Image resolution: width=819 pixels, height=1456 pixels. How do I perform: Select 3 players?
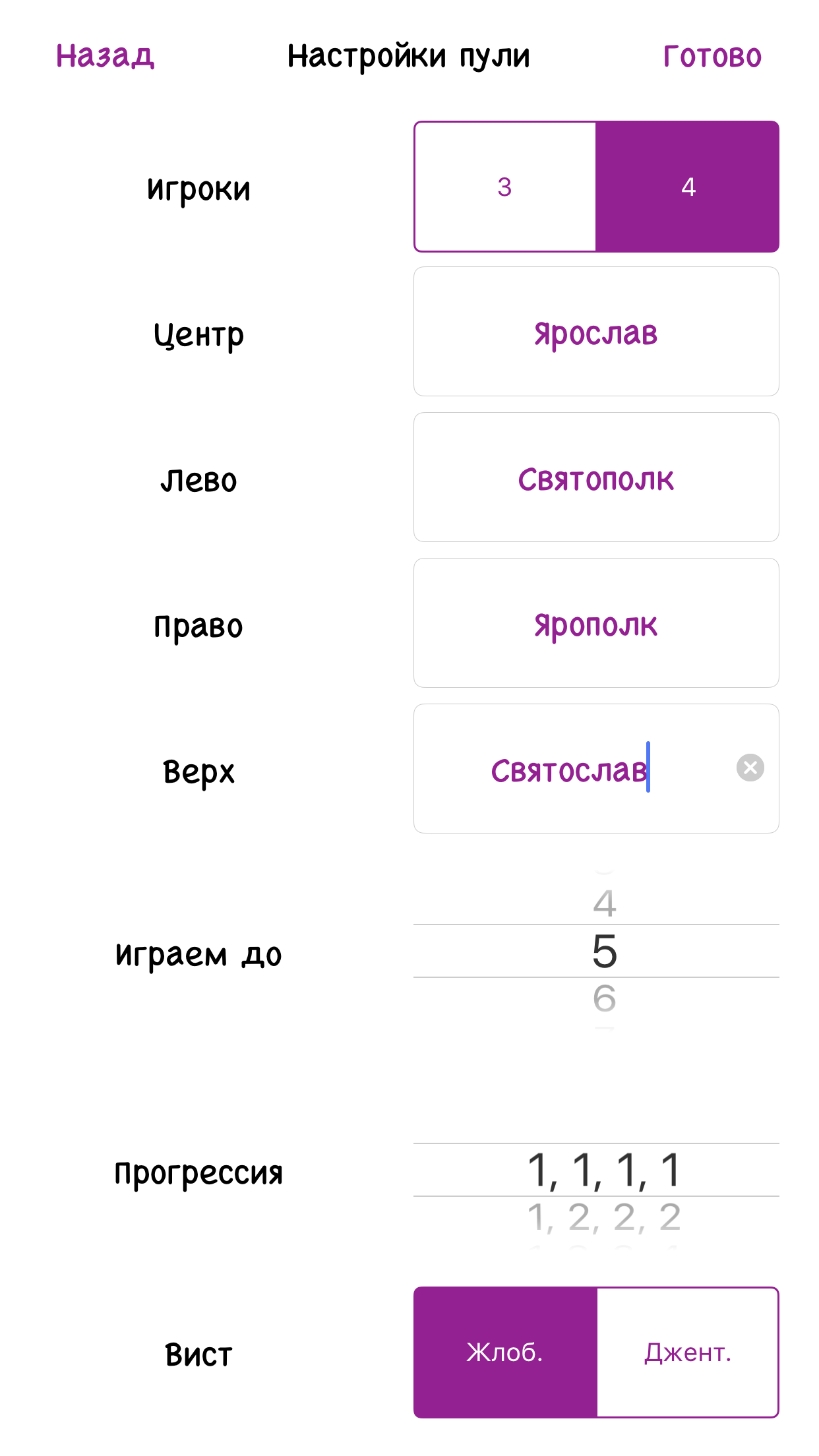pyautogui.click(x=504, y=187)
